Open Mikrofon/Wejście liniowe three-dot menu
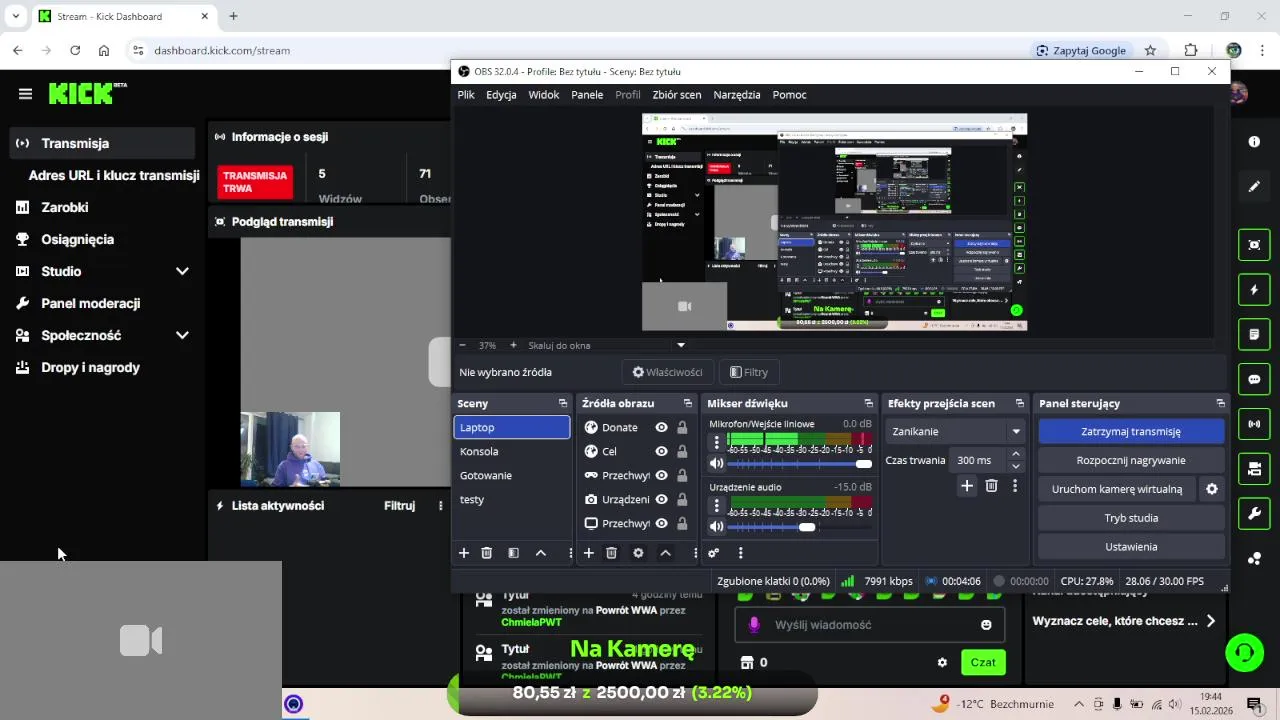This screenshot has width=1280, height=720. (x=716, y=442)
